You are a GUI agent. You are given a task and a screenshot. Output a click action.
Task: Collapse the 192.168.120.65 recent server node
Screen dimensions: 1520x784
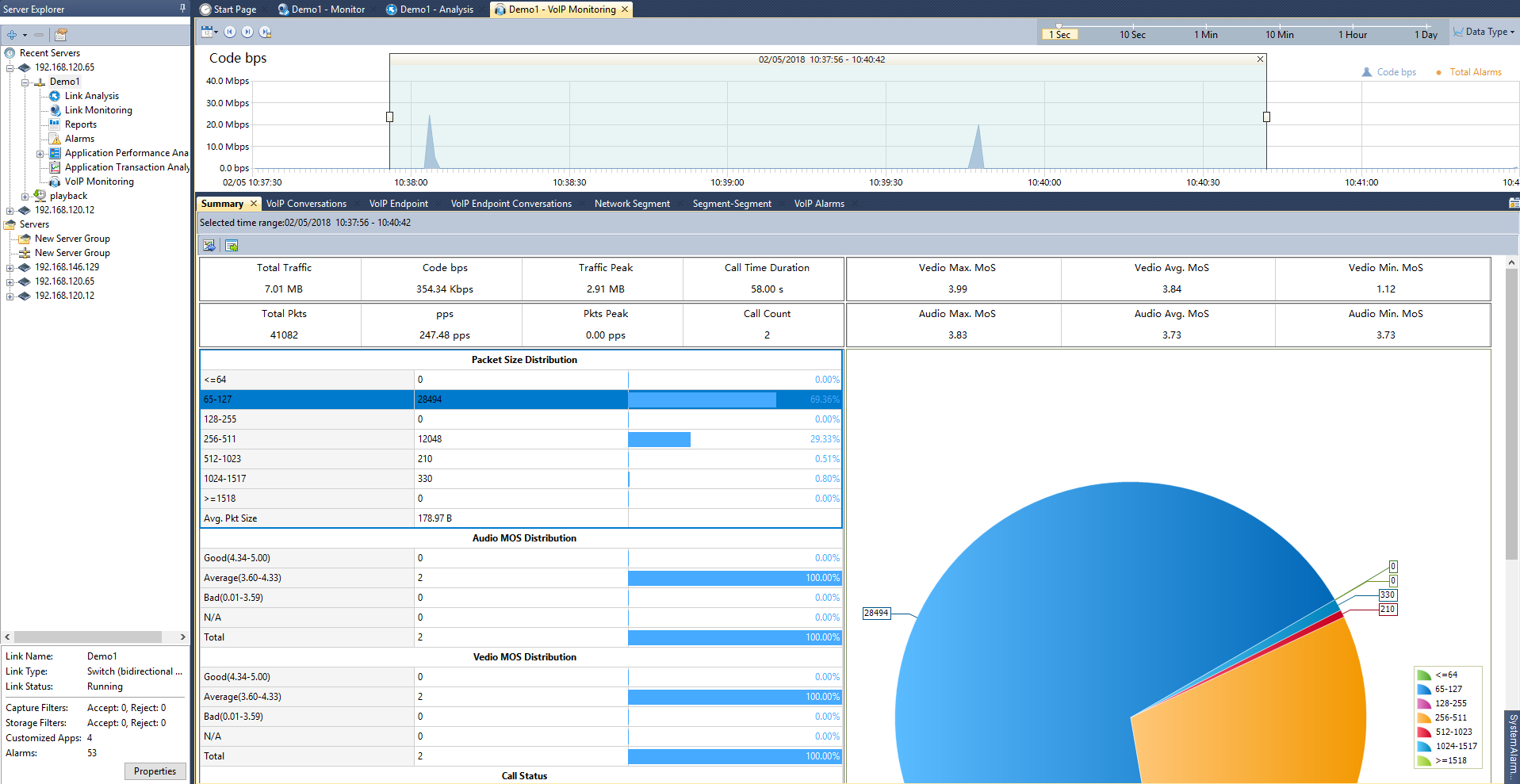pyautogui.click(x=10, y=67)
